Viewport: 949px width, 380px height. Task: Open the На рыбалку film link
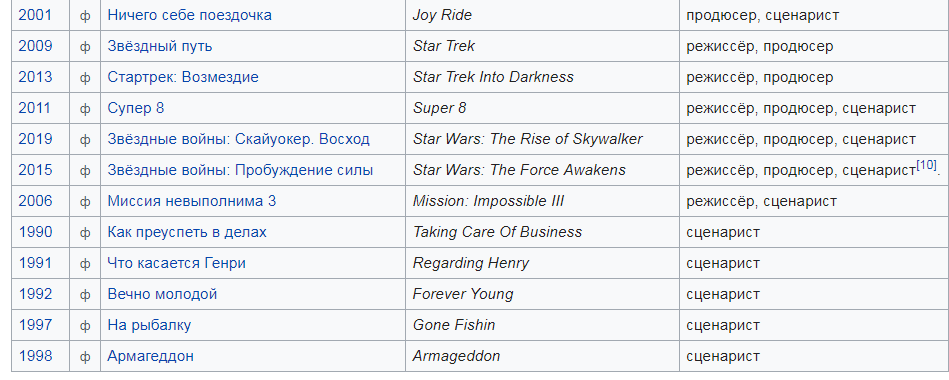[x=149, y=326]
